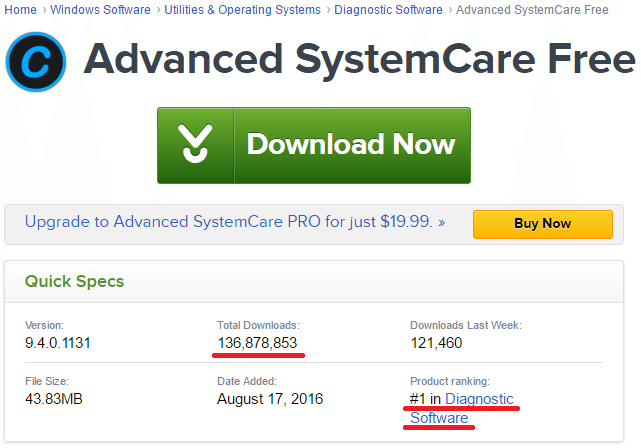Click the double arrow after $19.99 upgrade text

[x=442, y=223]
